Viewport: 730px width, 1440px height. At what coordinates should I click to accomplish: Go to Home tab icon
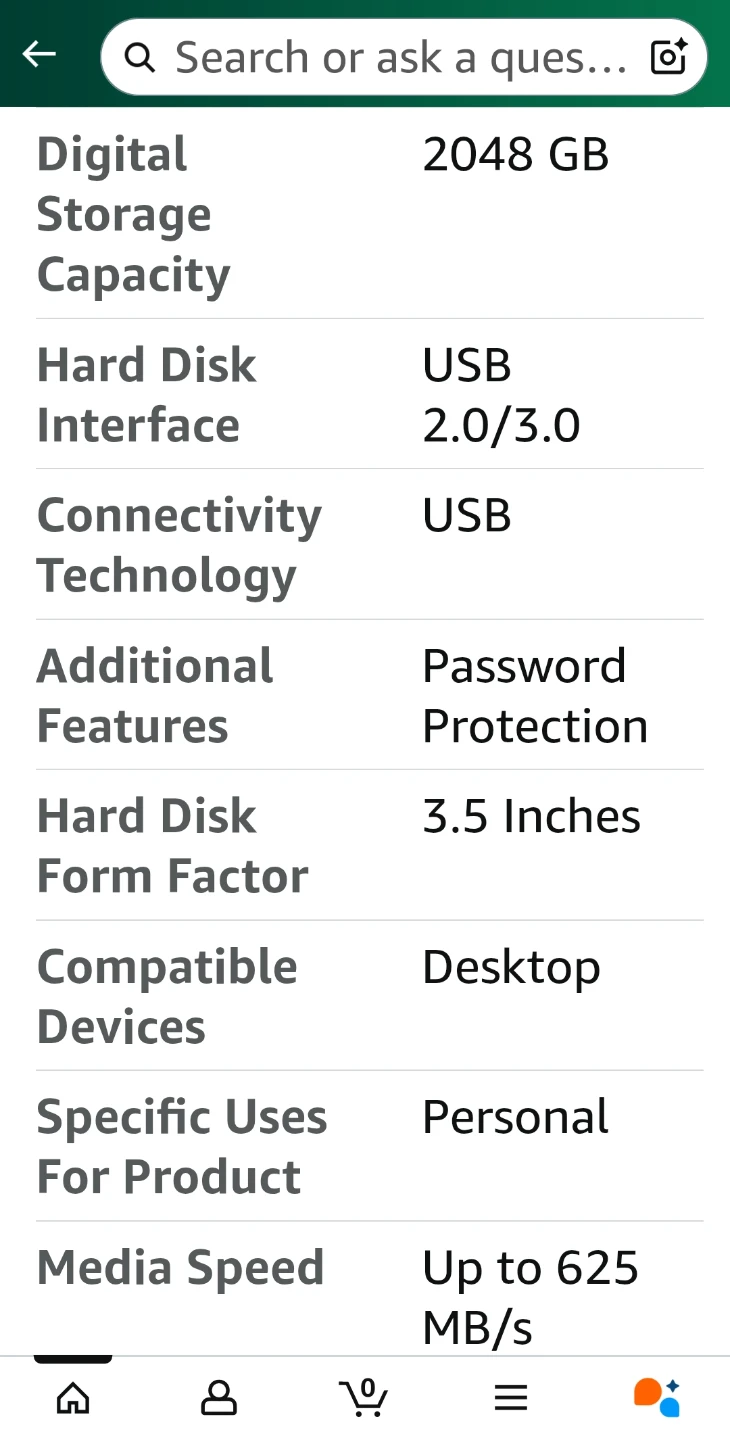click(73, 1397)
